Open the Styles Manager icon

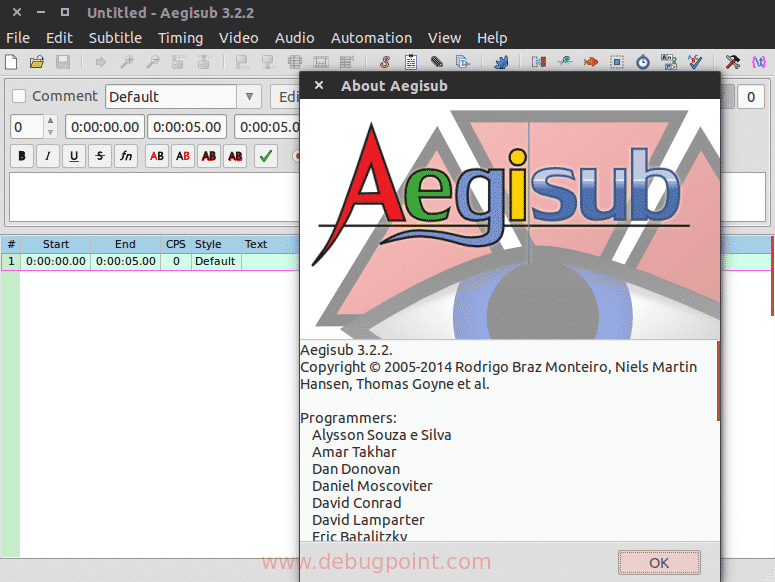tap(385, 62)
